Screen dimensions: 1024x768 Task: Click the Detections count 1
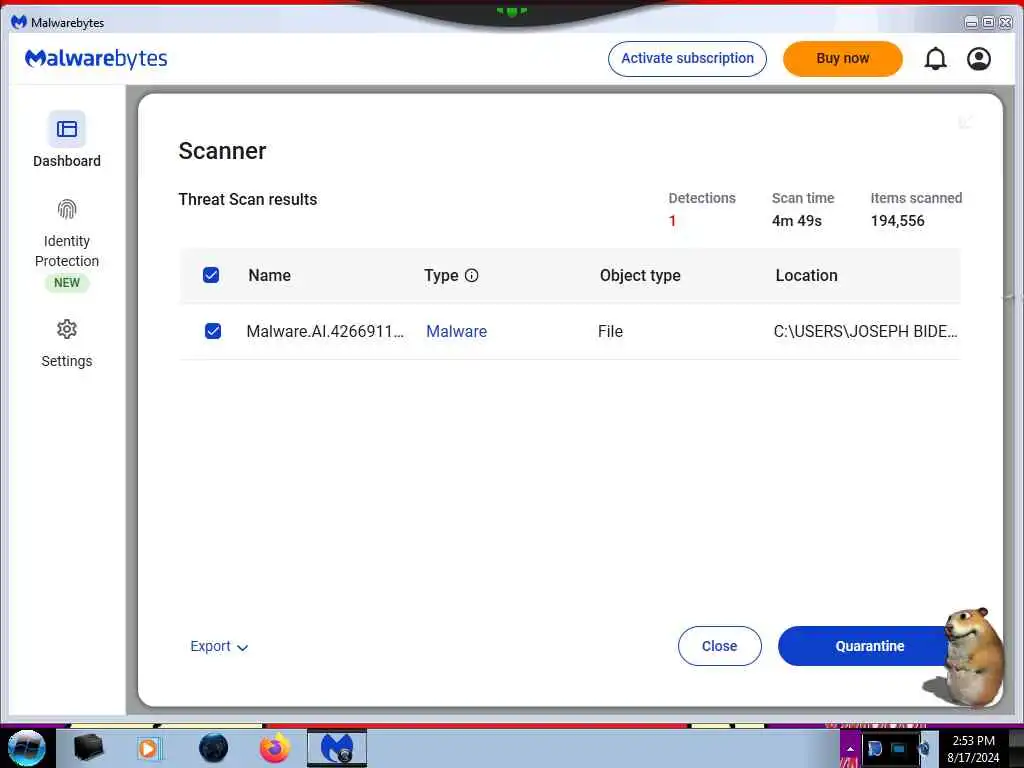672,221
